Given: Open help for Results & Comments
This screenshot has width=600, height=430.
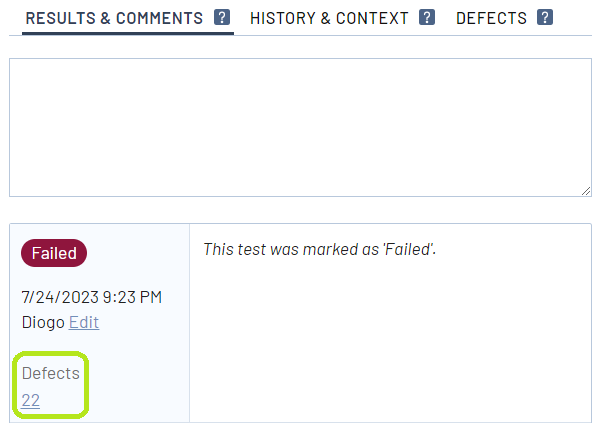Looking at the screenshot, I should (x=222, y=18).
